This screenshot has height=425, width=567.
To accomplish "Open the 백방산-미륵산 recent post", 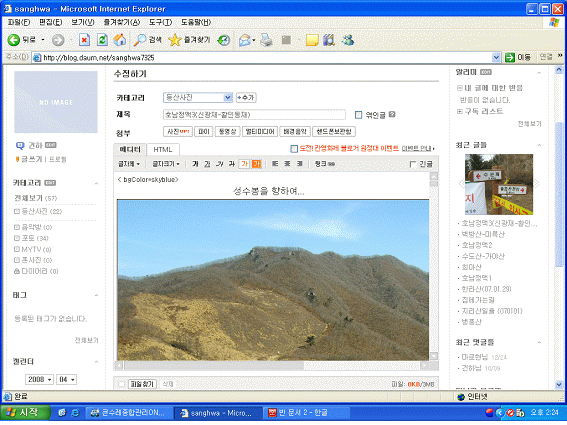I will [483, 234].
